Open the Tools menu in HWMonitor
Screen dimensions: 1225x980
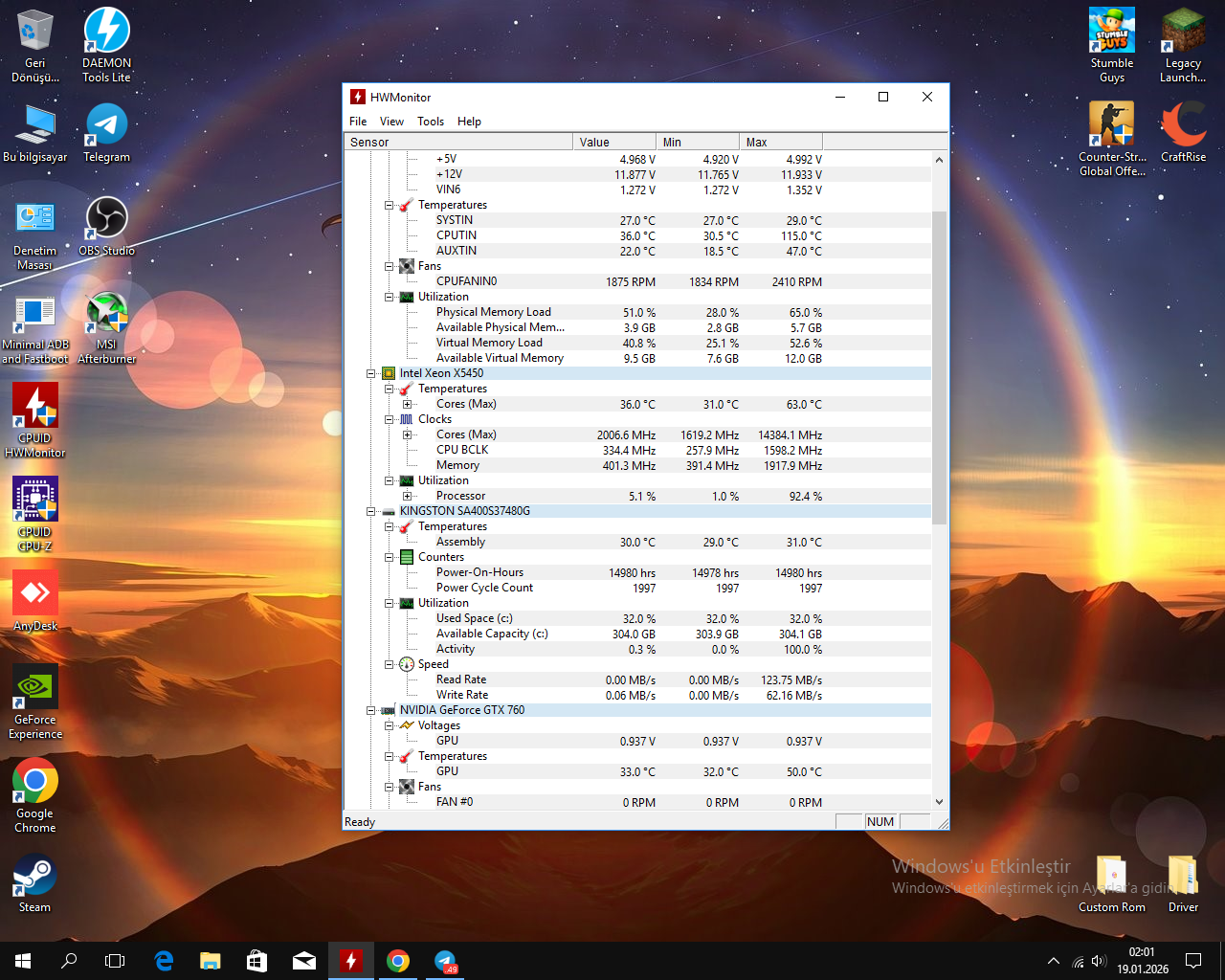[x=431, y=122]
